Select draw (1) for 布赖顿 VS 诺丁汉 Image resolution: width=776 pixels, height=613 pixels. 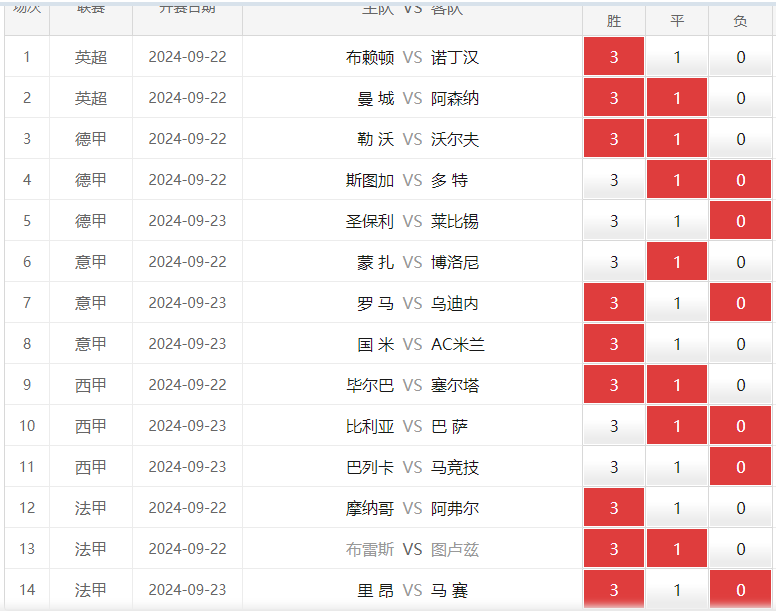coord(677,56)
